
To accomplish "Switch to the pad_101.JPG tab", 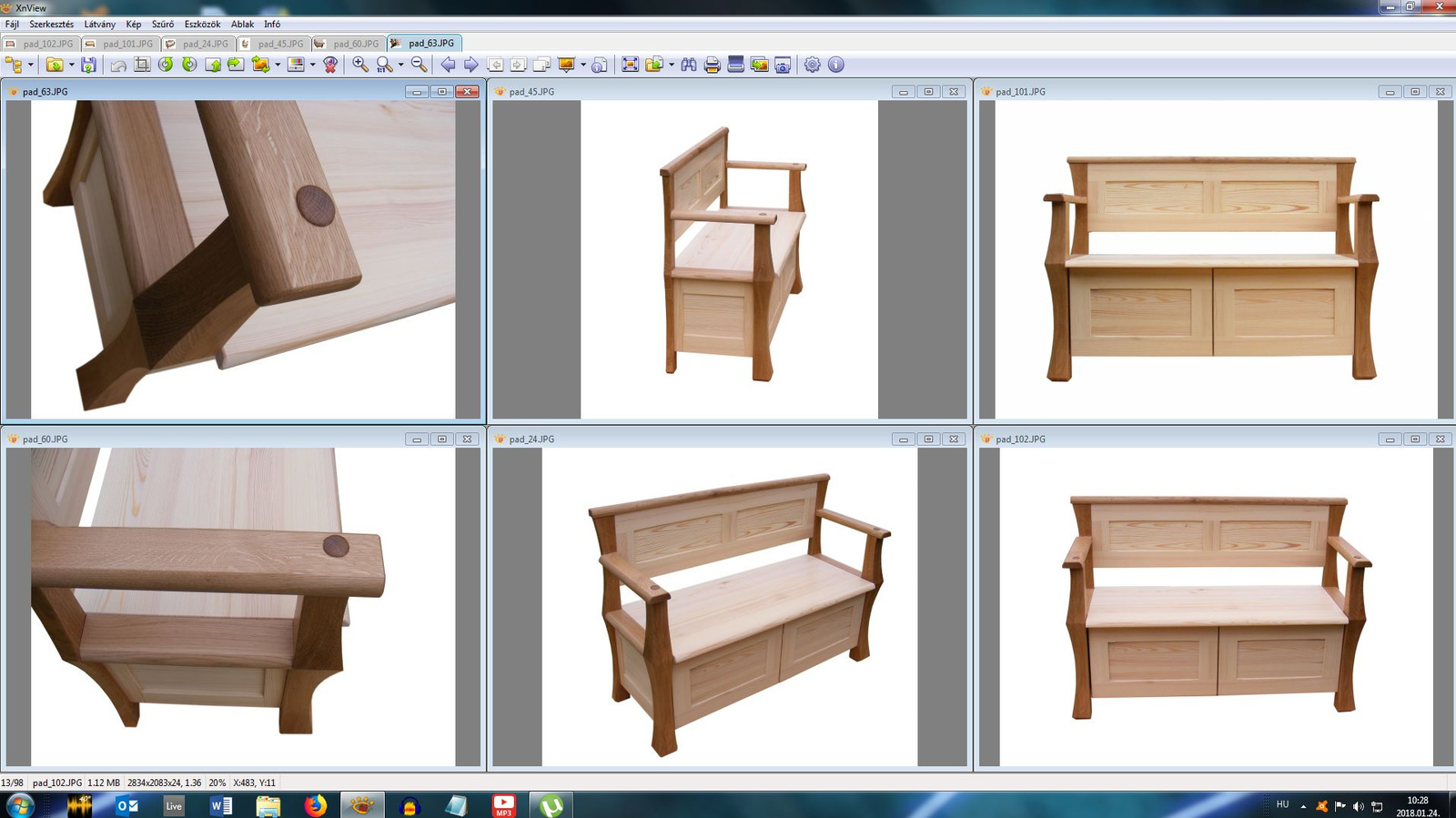I will (x=120, y=44).
